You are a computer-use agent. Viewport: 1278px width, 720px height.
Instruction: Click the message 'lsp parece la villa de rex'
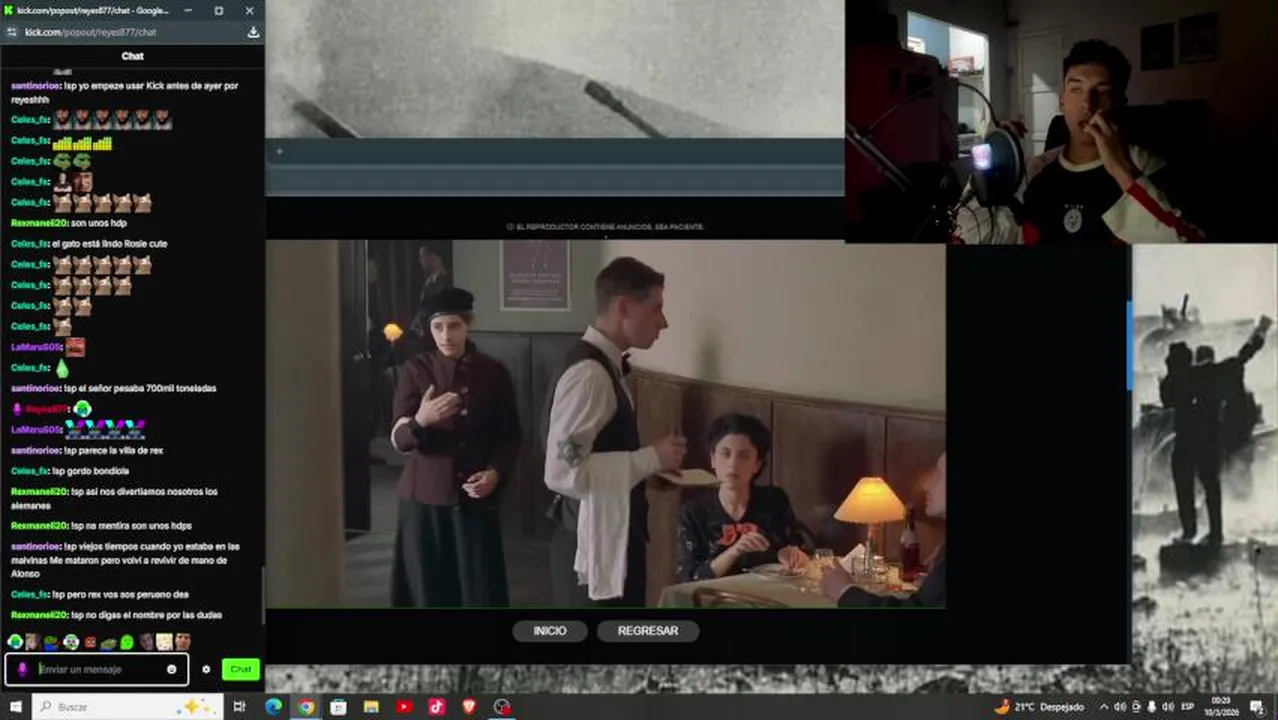[x=112, y=451]
